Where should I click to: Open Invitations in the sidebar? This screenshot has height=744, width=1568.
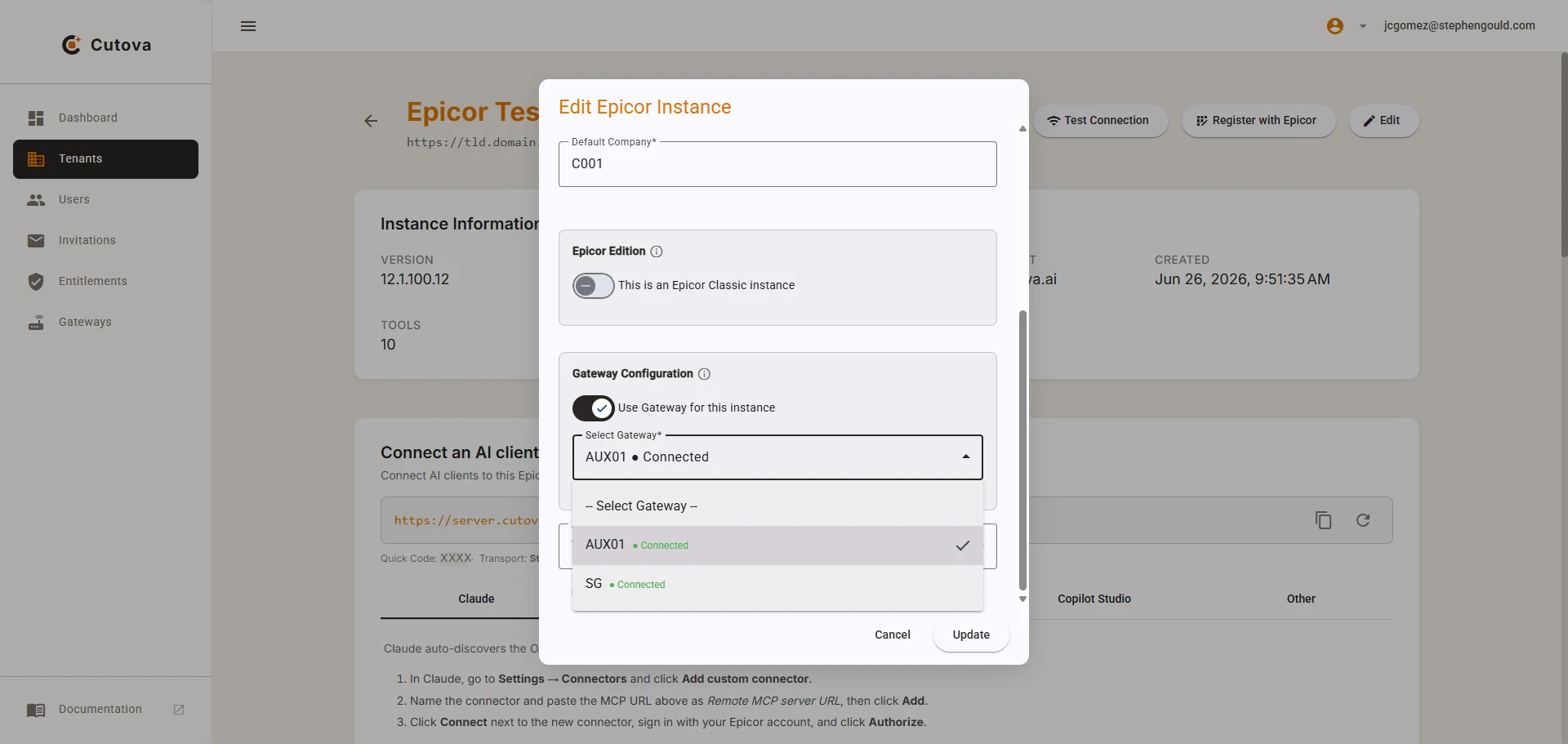coord(105,241)
